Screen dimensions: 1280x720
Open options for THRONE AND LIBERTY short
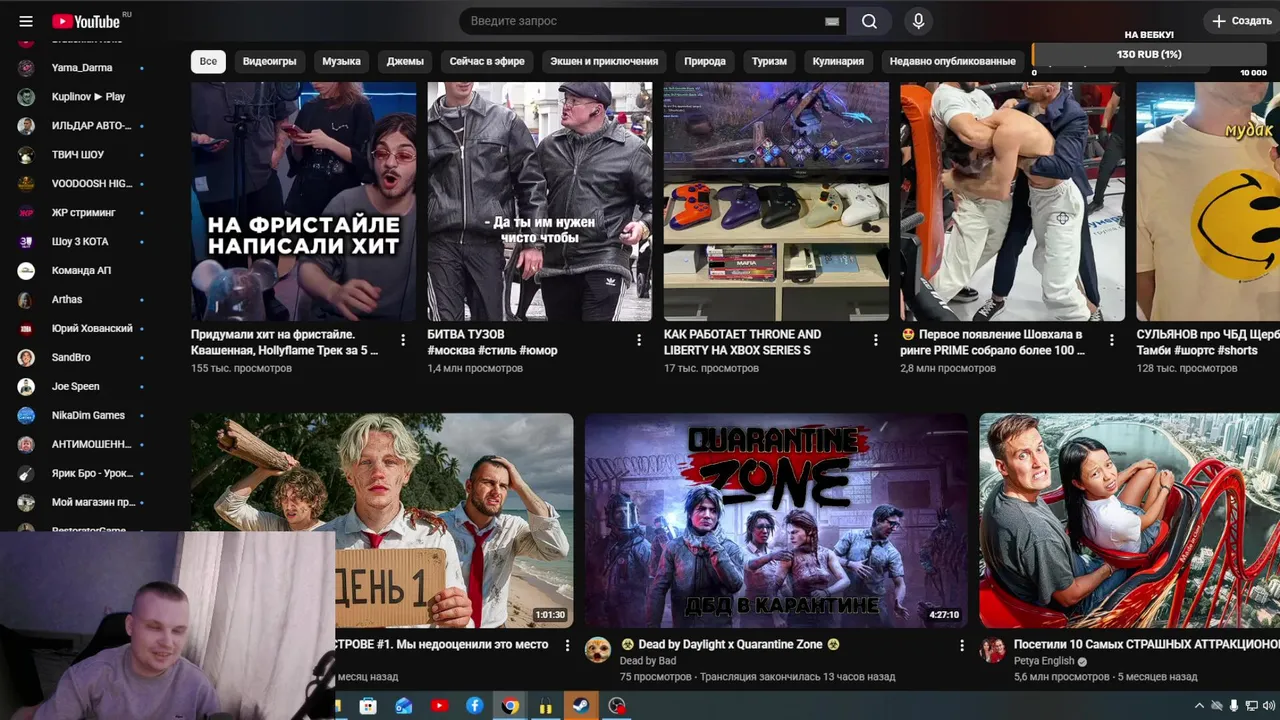coord(875,341)
